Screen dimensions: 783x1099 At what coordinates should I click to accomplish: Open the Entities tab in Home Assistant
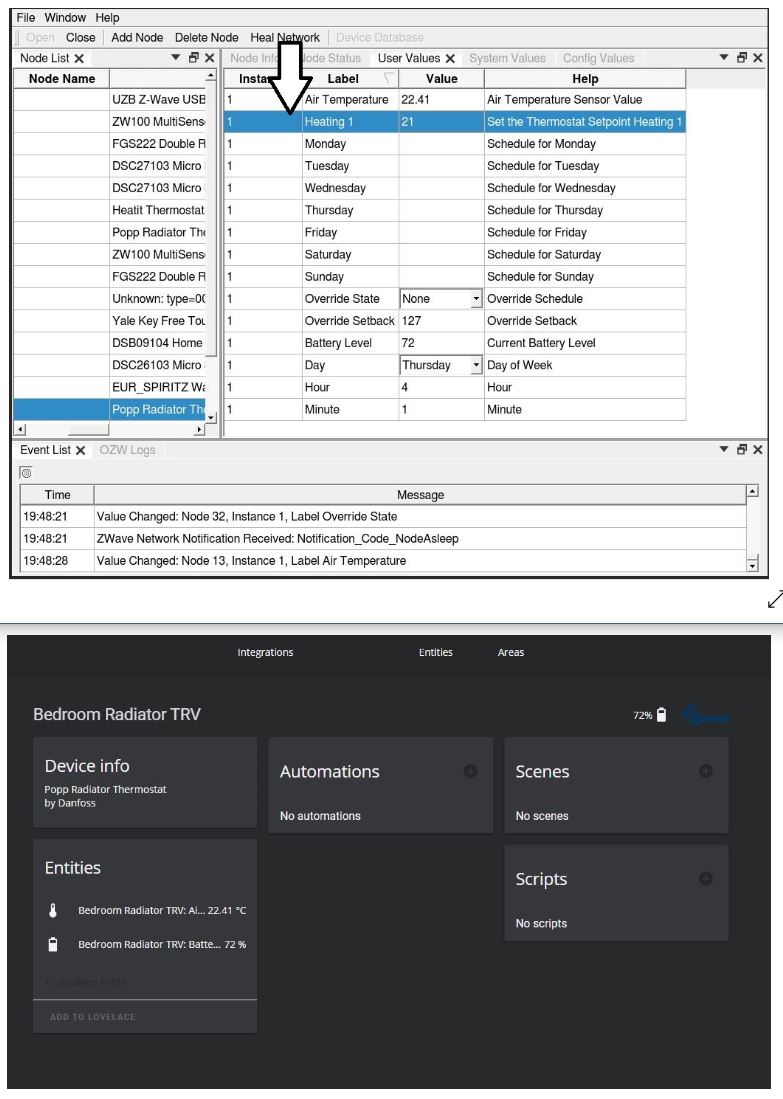pos(435,653)
